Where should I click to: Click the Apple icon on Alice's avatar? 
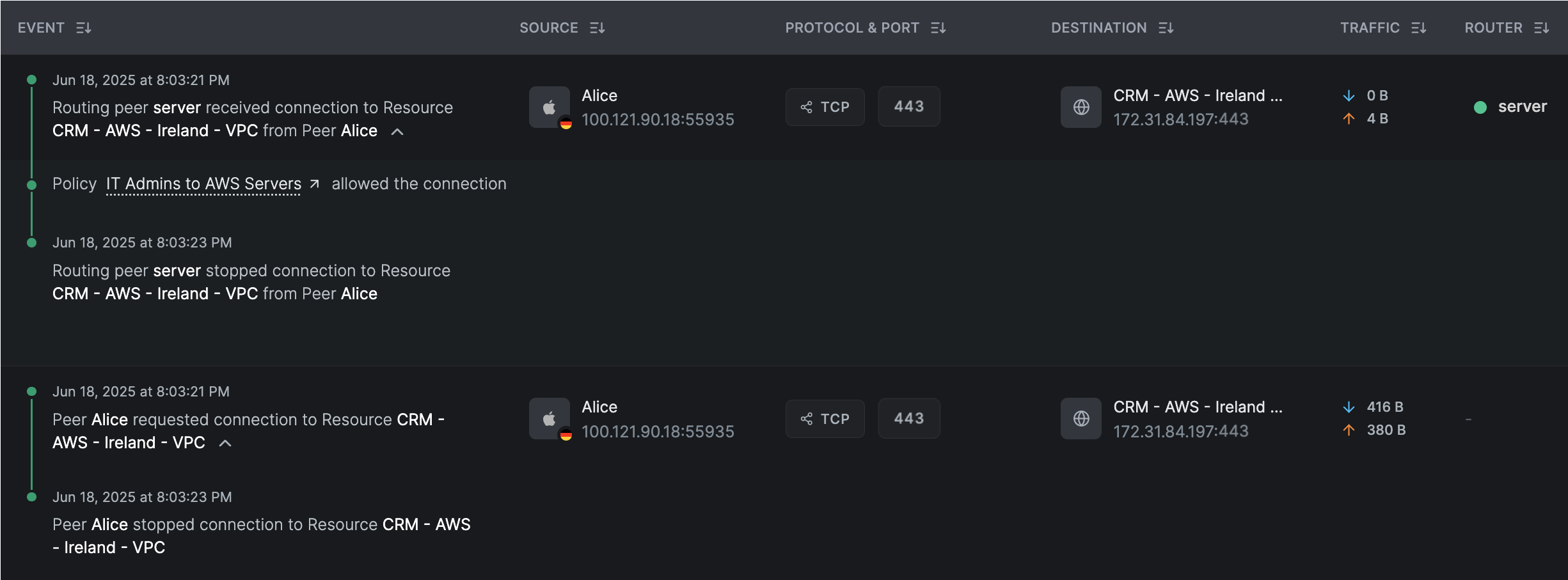pos(549,104)
